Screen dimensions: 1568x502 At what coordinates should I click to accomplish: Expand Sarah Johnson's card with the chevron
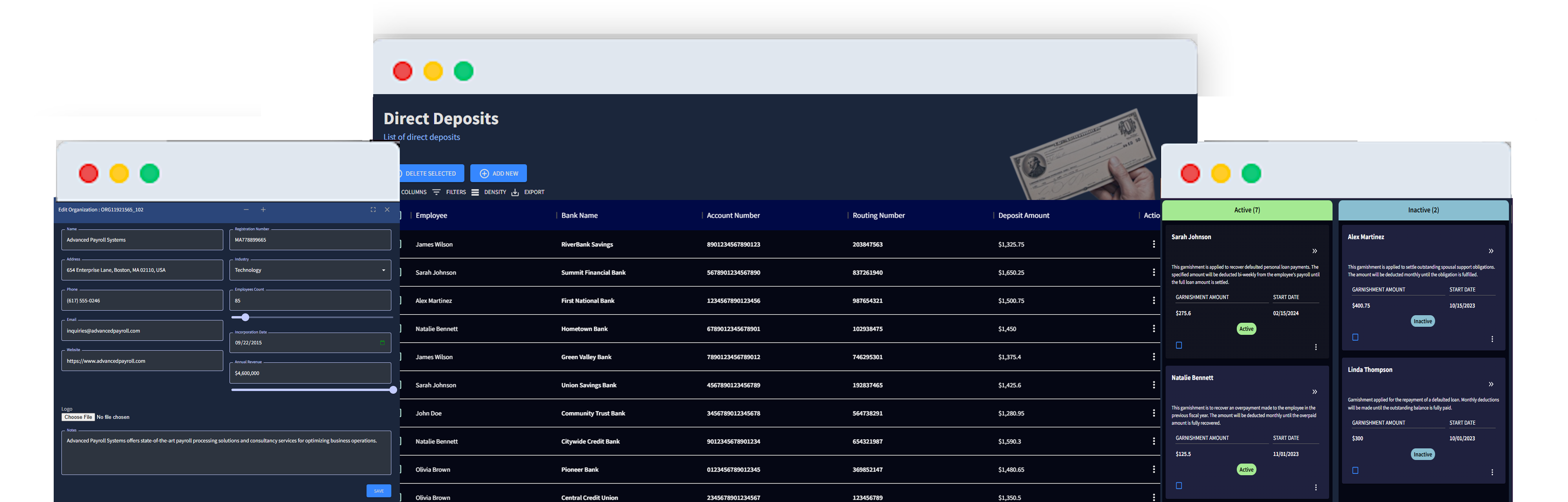(x=1315, y=250)
